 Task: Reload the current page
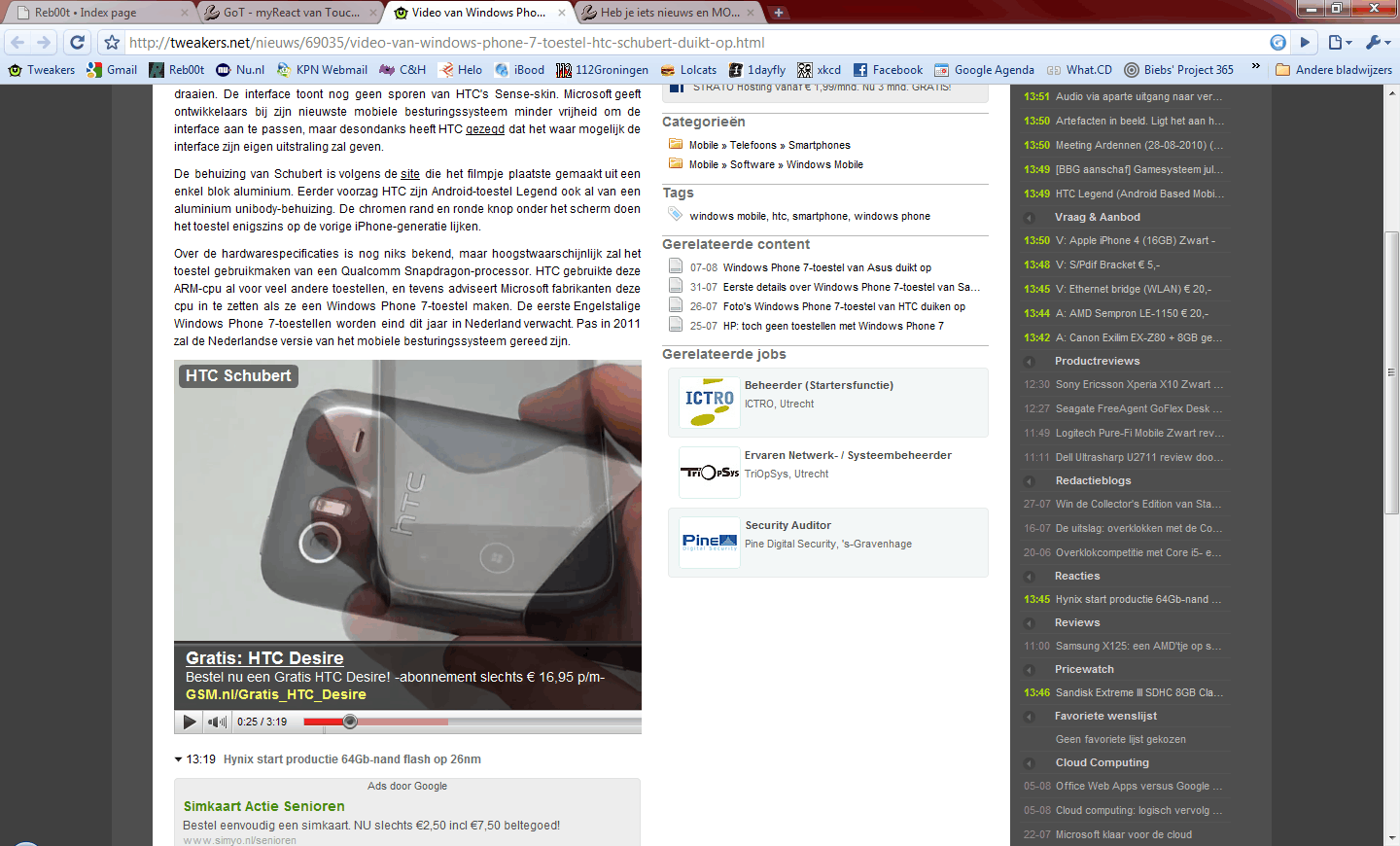[x=78, y=43]
